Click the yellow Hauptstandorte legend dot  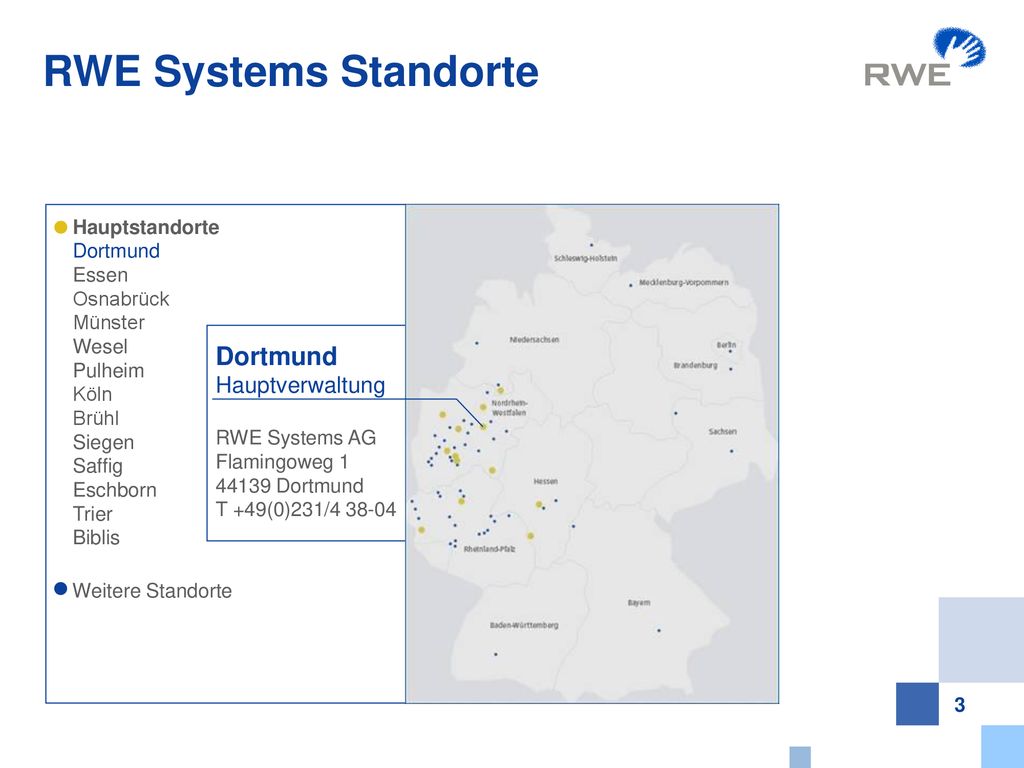[61, 227]
